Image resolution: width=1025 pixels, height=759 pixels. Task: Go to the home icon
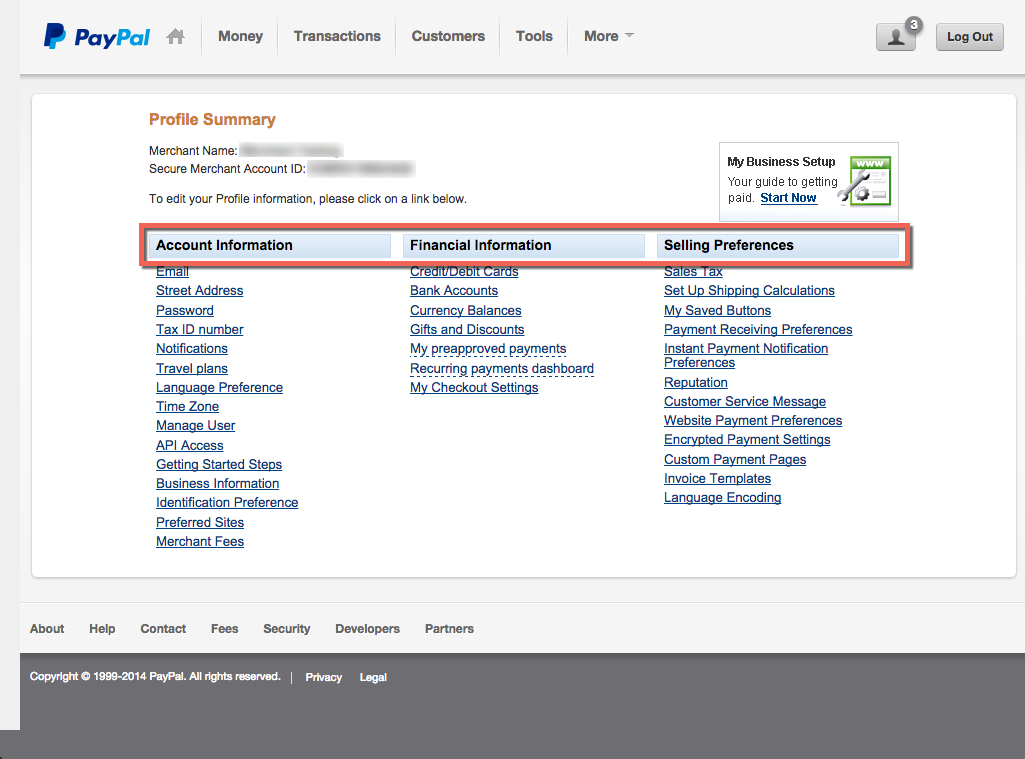tap(175, 36)
